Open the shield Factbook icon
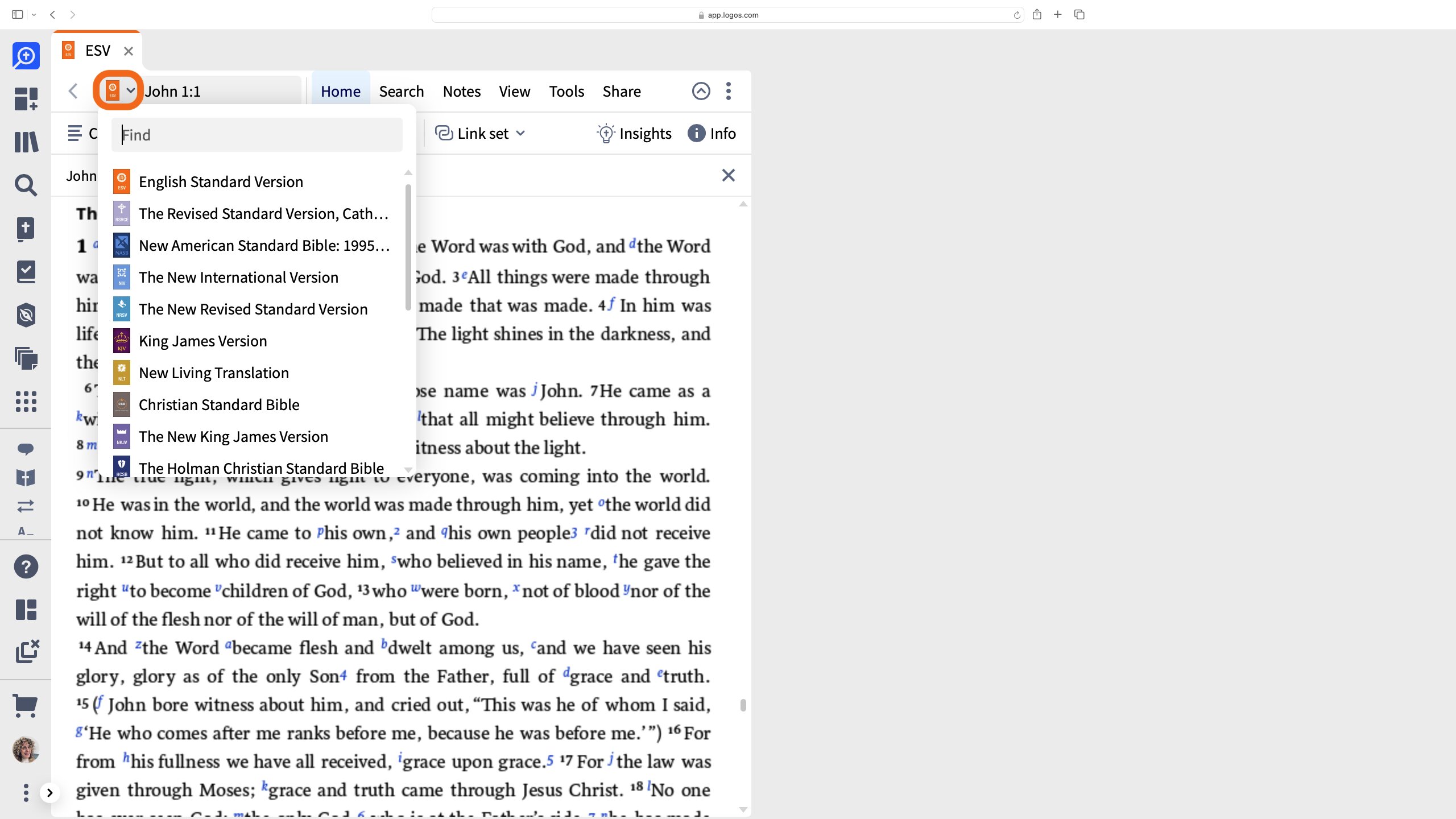Screen dimensions: 1456x819 [x=26, y=315]
